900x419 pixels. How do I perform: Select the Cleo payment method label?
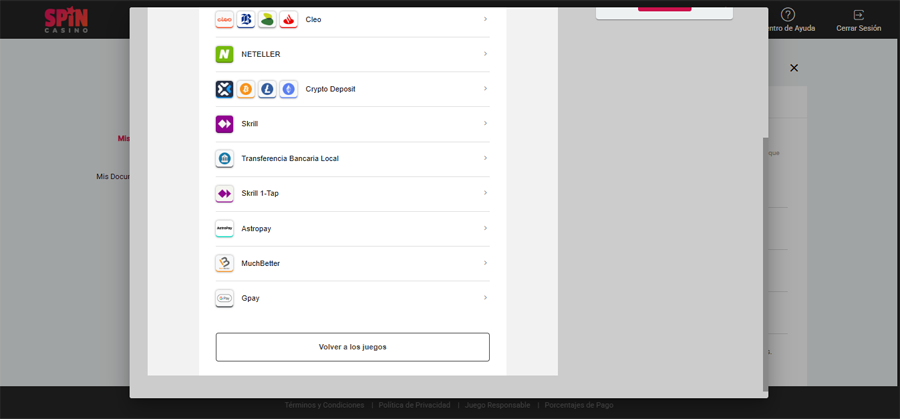pos(313,20)
